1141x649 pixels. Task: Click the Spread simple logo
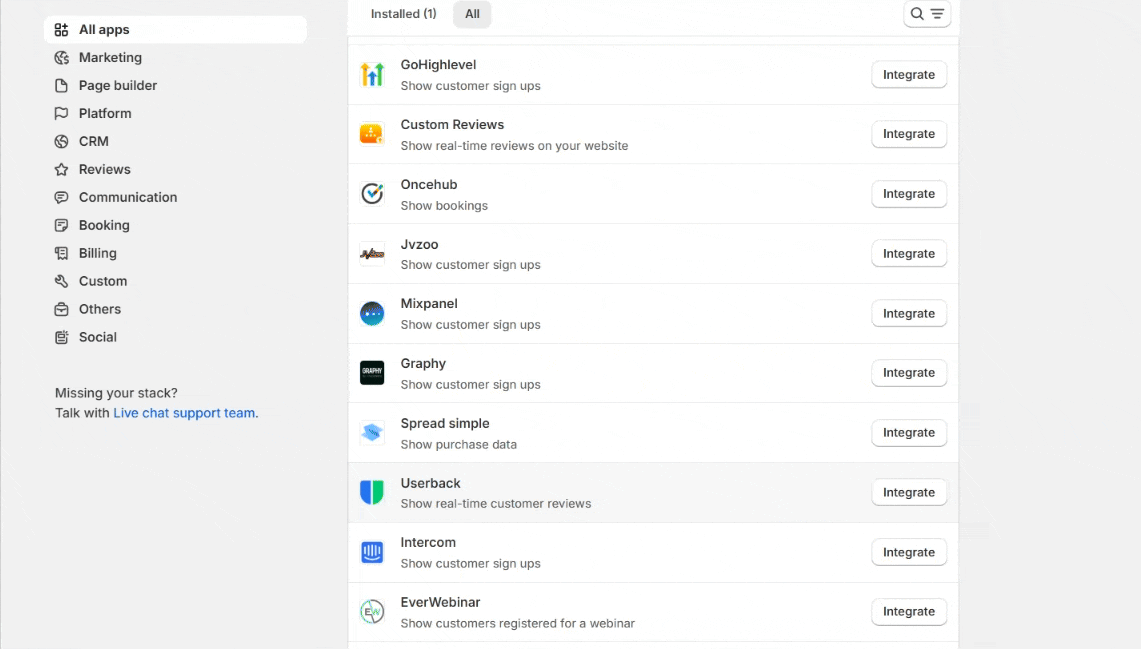click(x=372, y=433)
